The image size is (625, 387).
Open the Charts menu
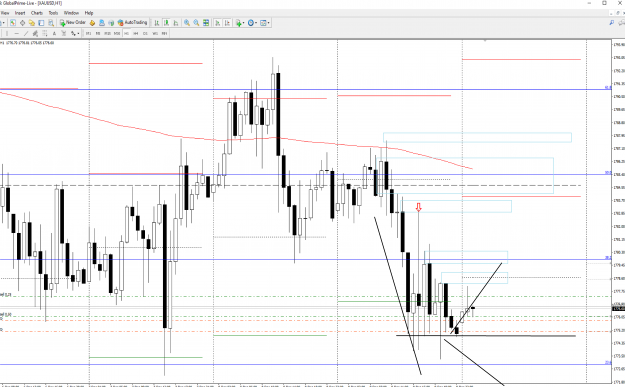click(37, 13)
